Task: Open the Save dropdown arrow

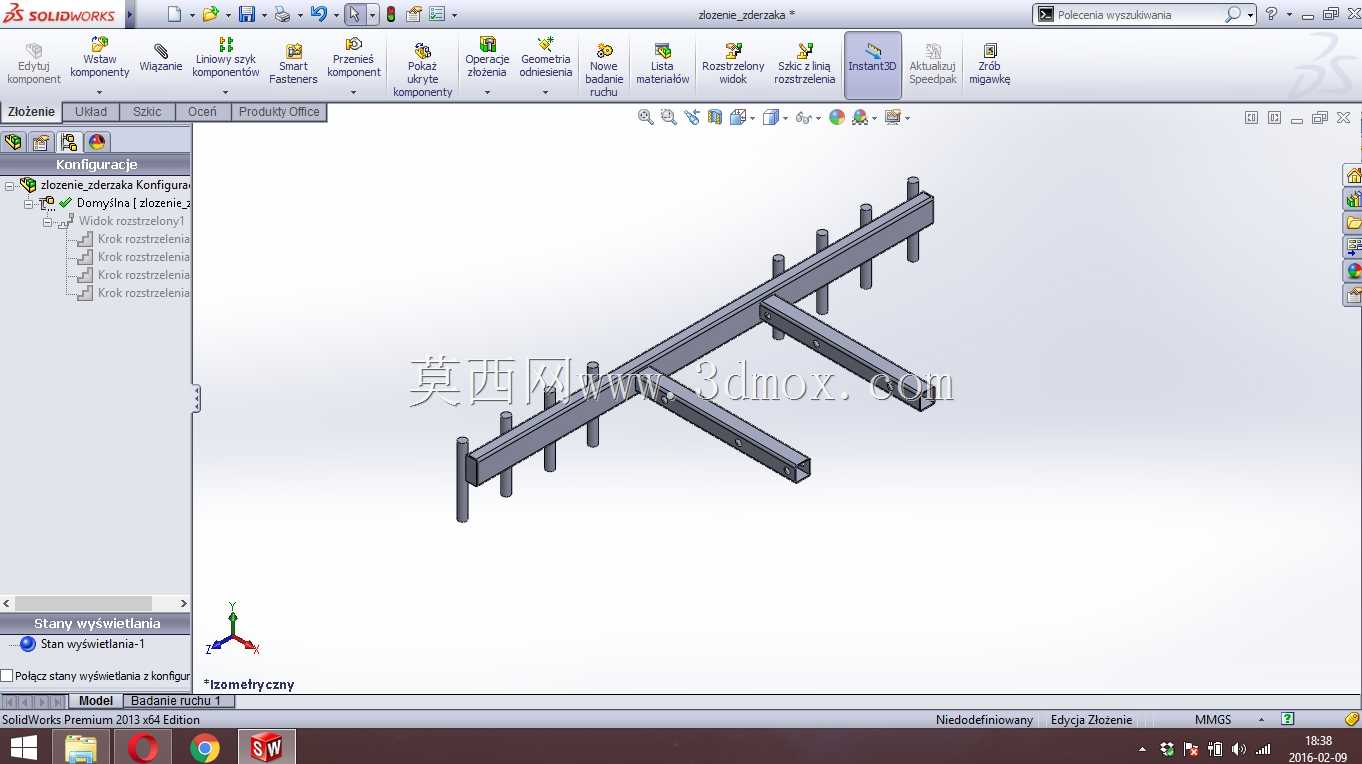Action: 264,15
